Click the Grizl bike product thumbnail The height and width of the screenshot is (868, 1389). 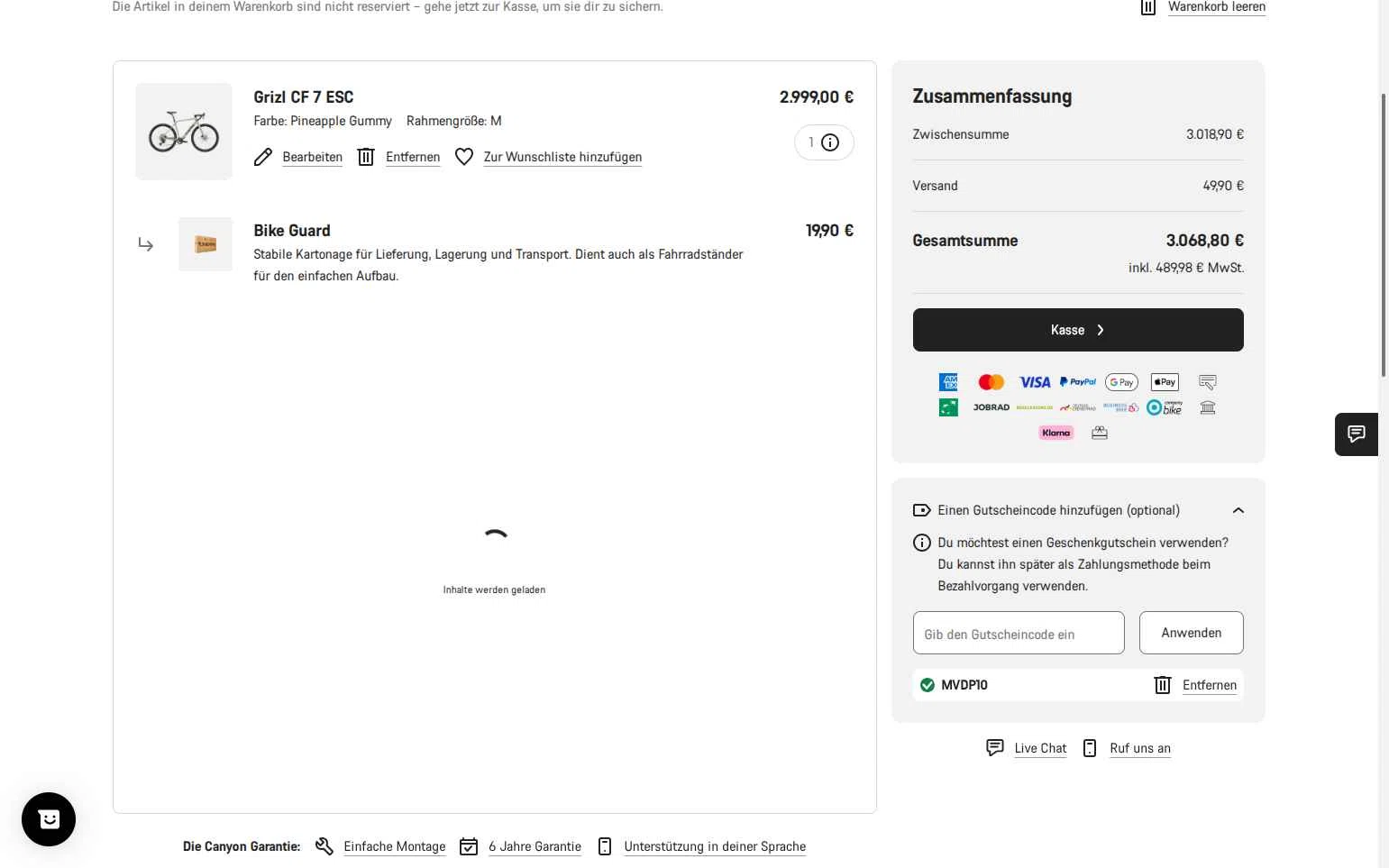(x=184, y=132)
